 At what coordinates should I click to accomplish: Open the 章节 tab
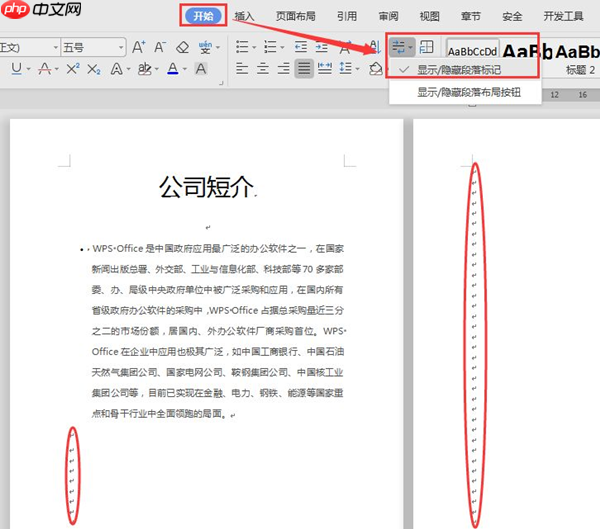(471, 16)
